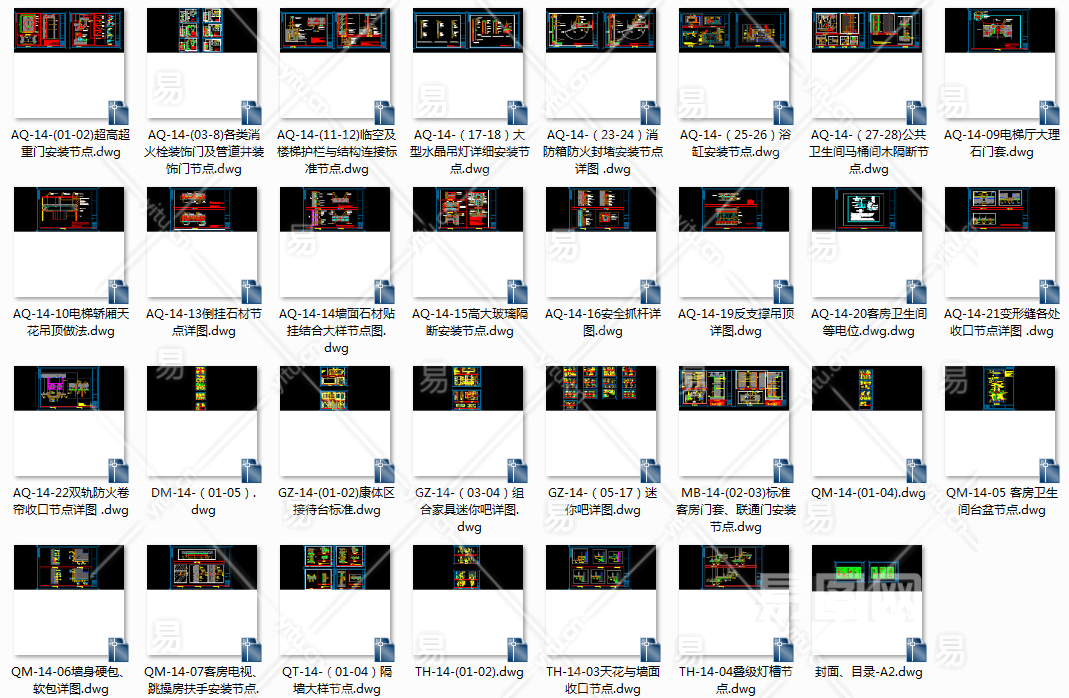Select QT-14-(01-04)隔墙大样节点 thumbnail

(x=335, y=601)
